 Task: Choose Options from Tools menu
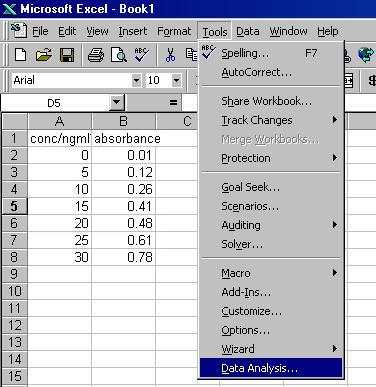click(271, 330)
